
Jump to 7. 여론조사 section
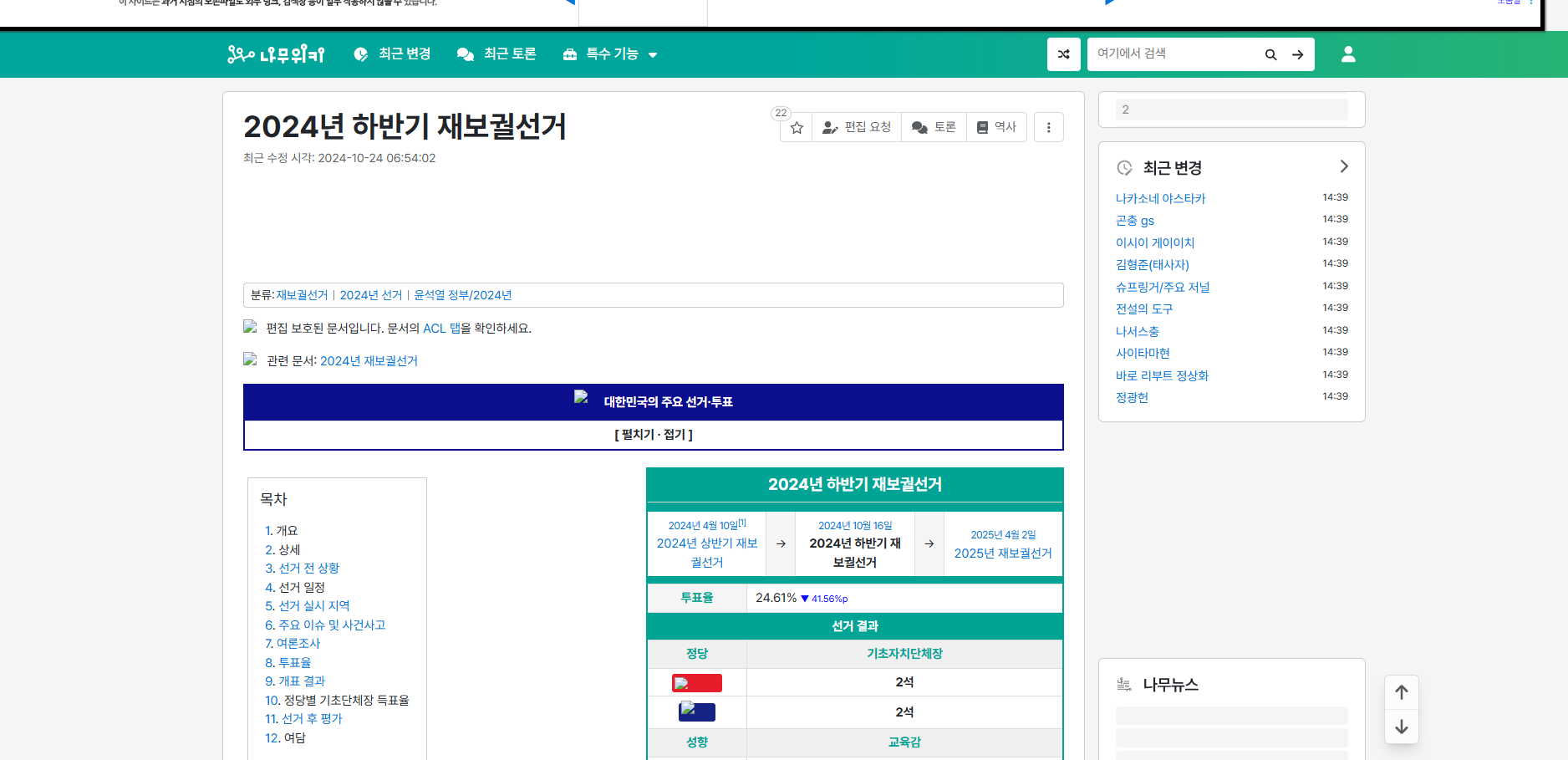coord(293,644)
